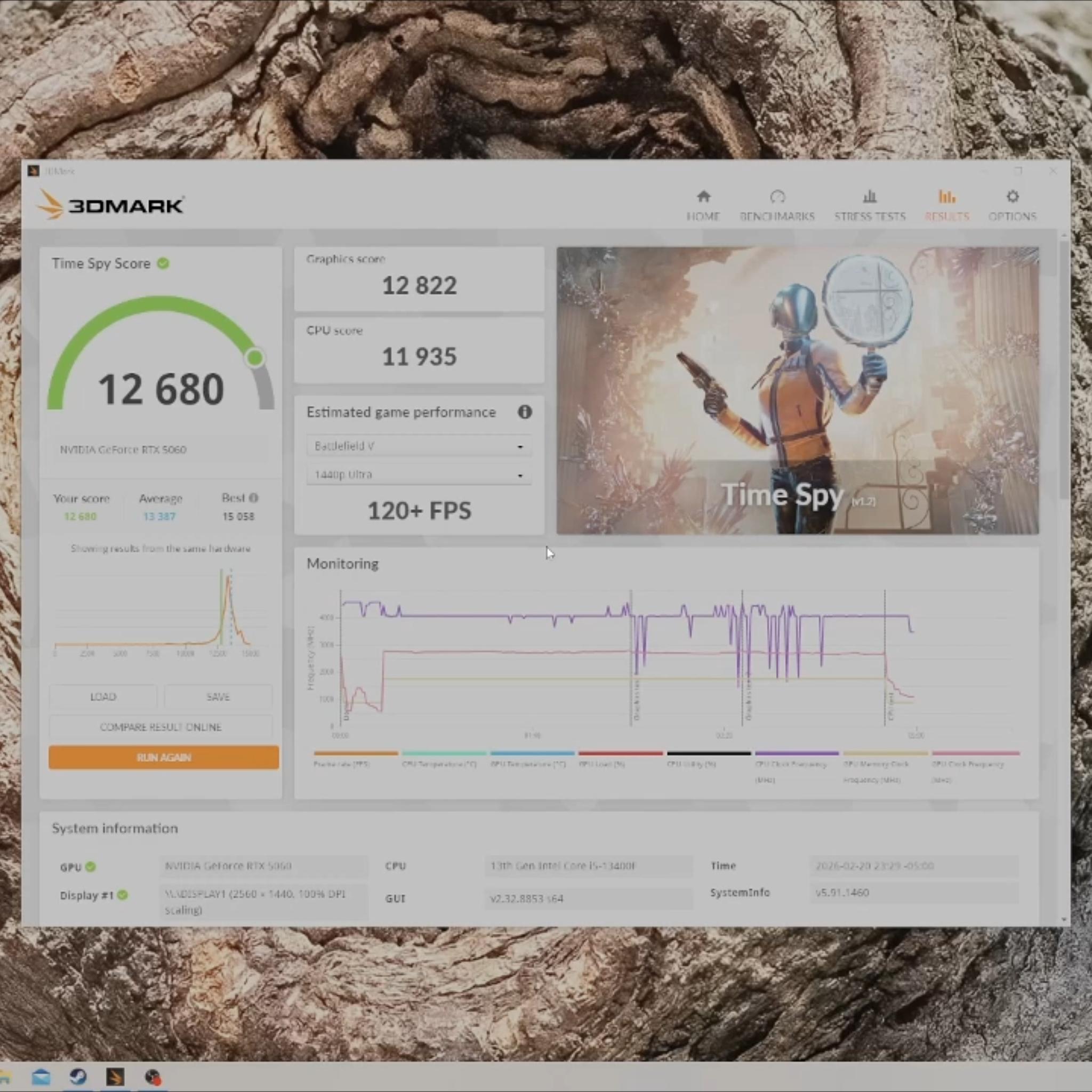Viewport: 1092px width, 1092px height.
Task: Go to the Home tab
Action: pyautogui.click(x=703, y=205)
